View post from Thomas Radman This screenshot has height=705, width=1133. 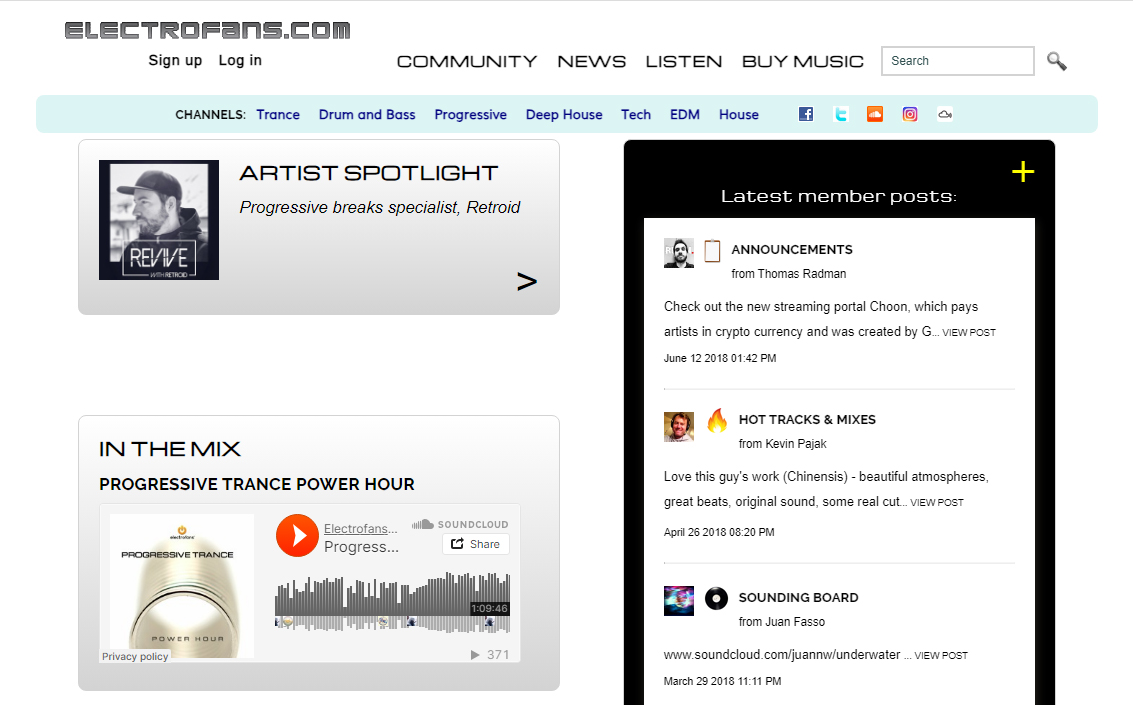pyautogui.click(x=969, y=332)
